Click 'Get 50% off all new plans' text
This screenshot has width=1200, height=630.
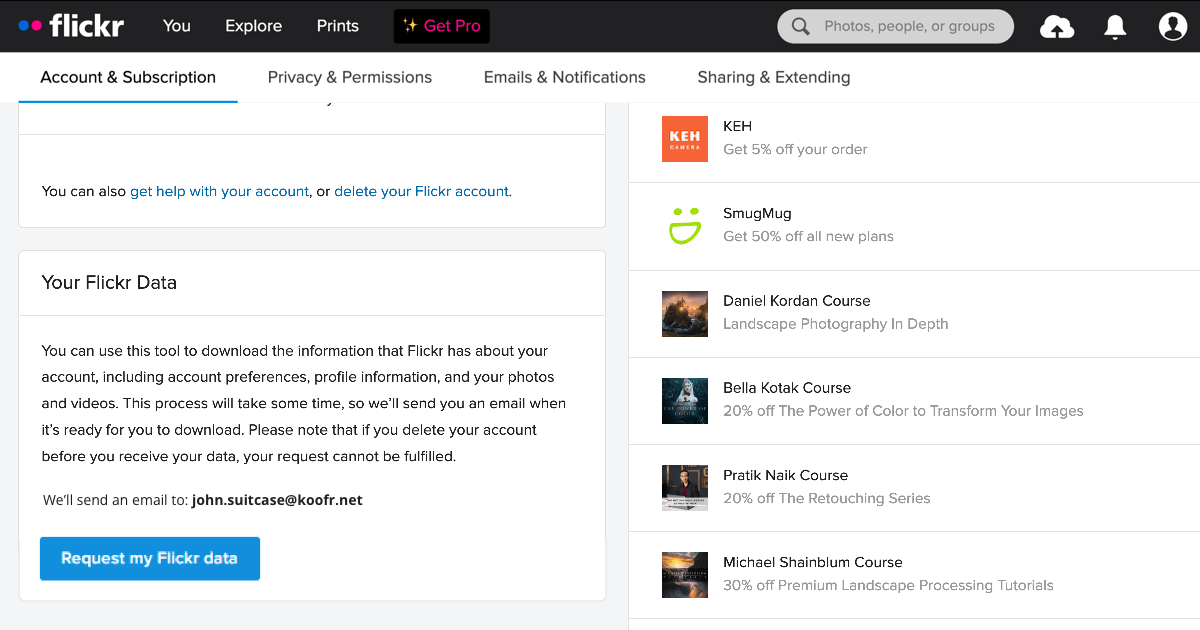tap(808, 236)
